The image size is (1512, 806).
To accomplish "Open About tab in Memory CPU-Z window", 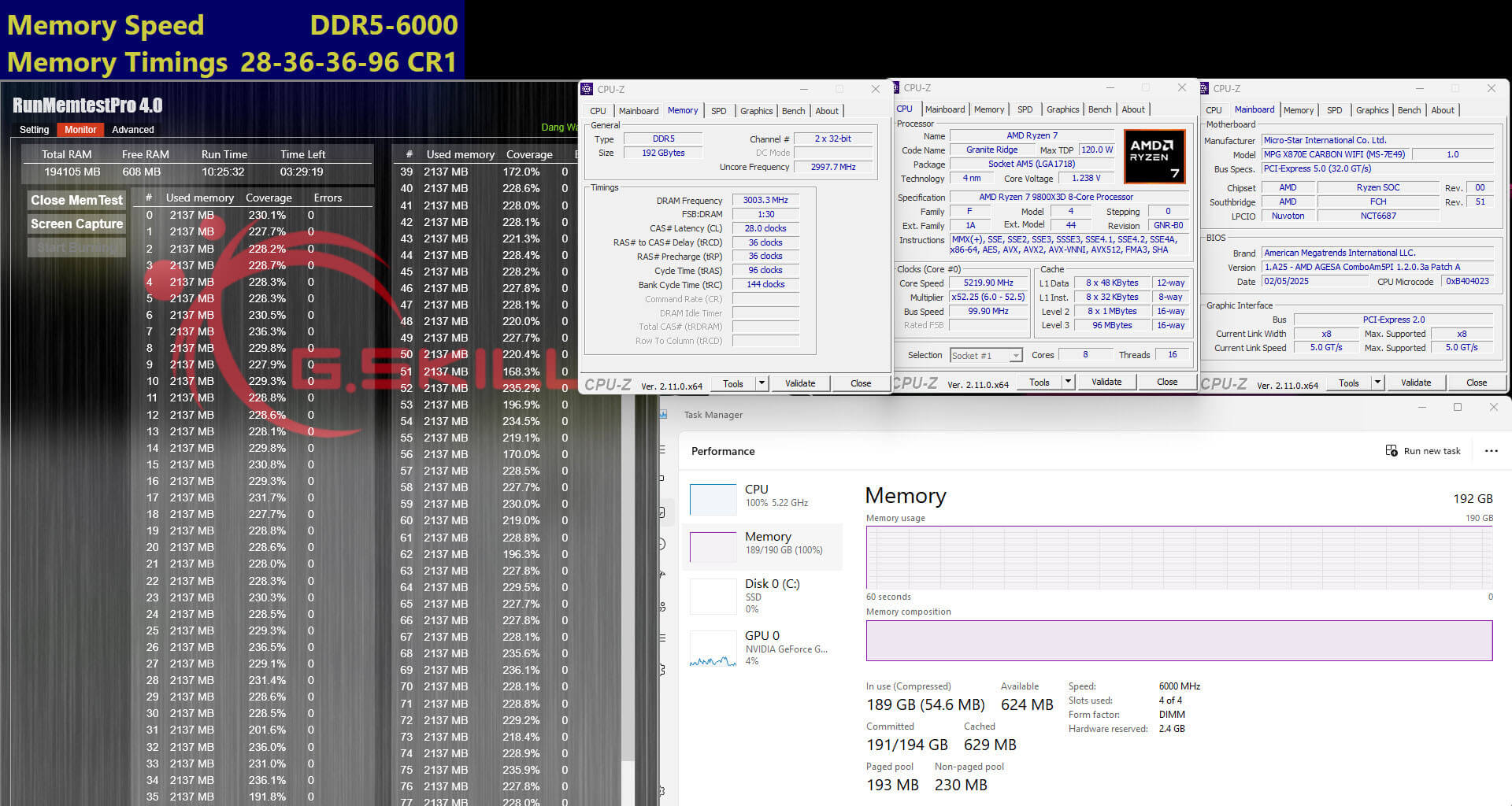I will click(827, 111).
